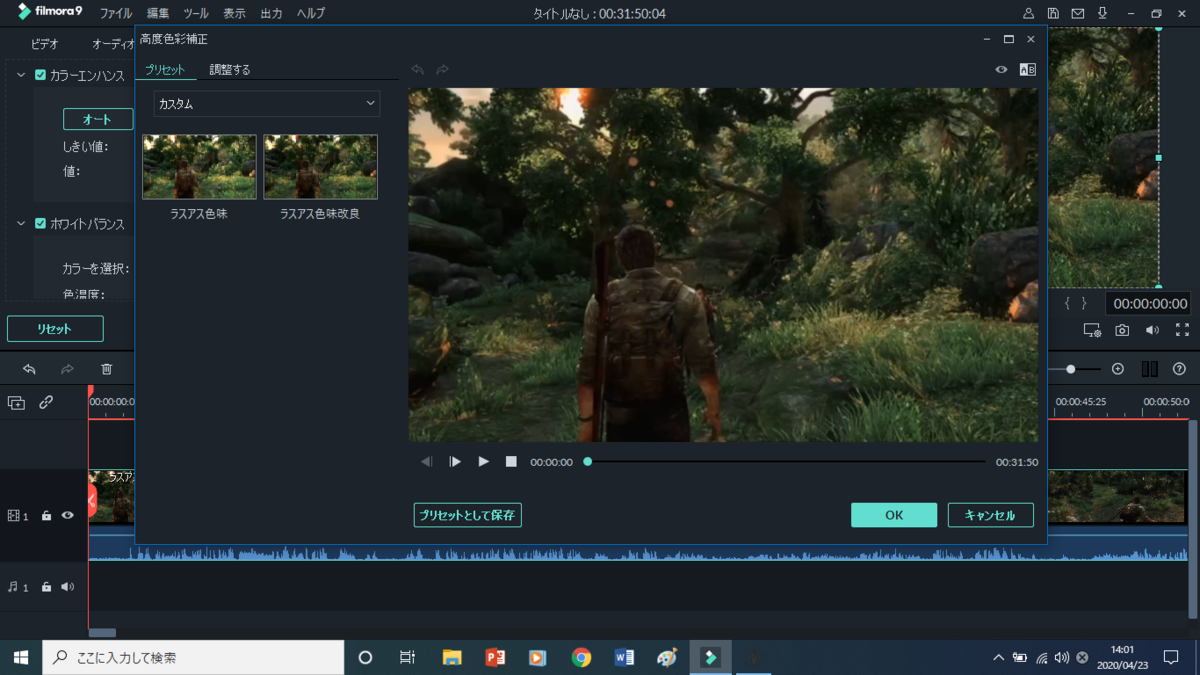
Task: Click the リセット button
Action: tap(55, 329)
